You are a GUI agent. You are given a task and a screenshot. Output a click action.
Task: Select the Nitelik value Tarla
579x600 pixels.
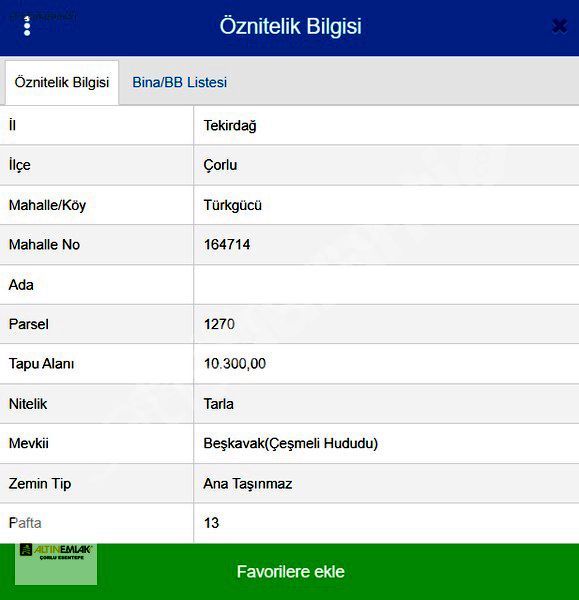[219, 404]
